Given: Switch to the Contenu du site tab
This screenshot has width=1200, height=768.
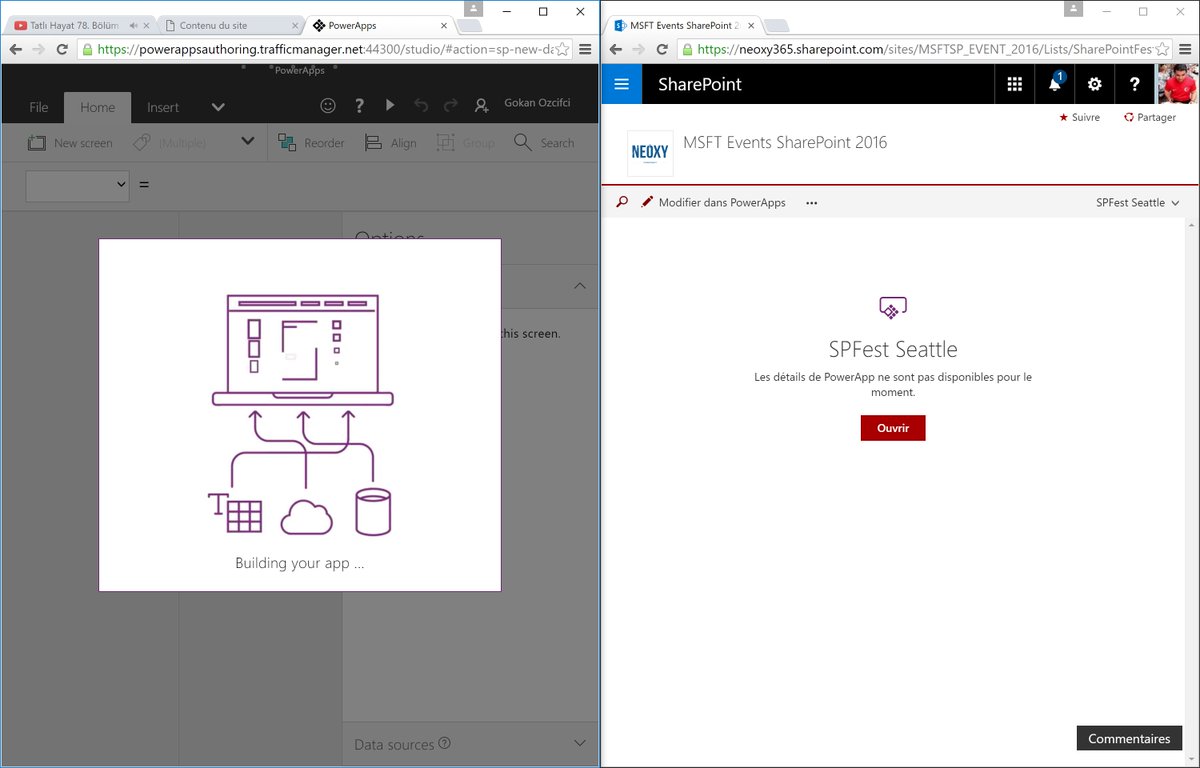Looking at the screenshot, I should [228, 25].
